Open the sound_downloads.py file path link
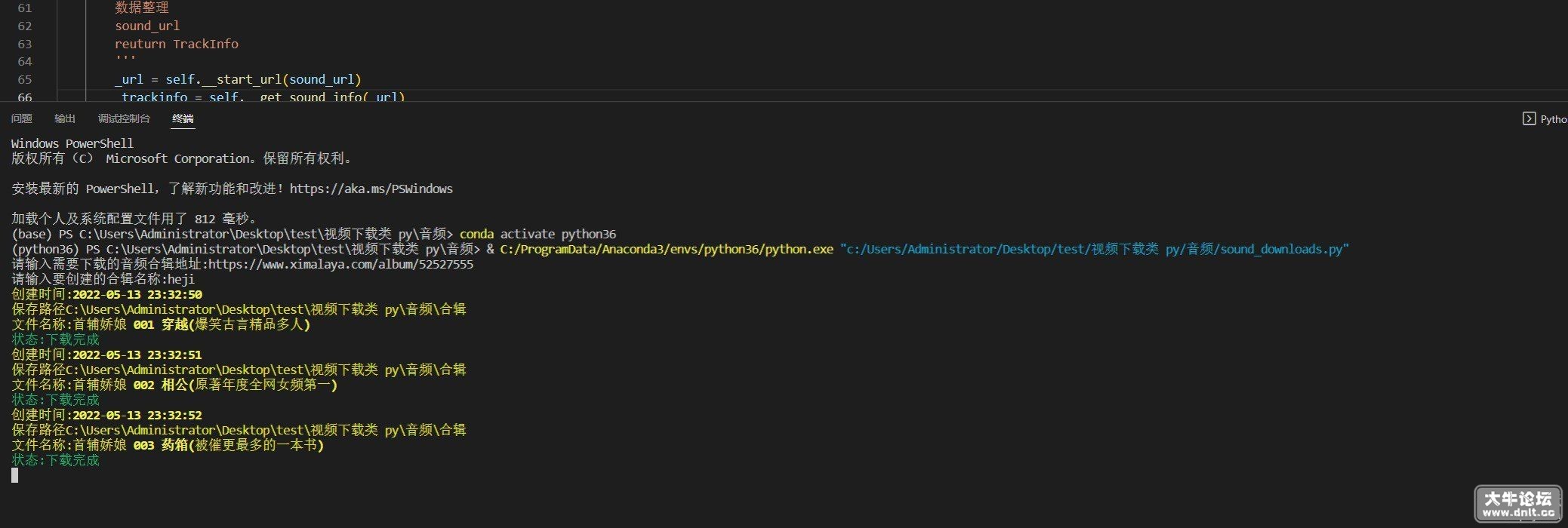 1095,249
